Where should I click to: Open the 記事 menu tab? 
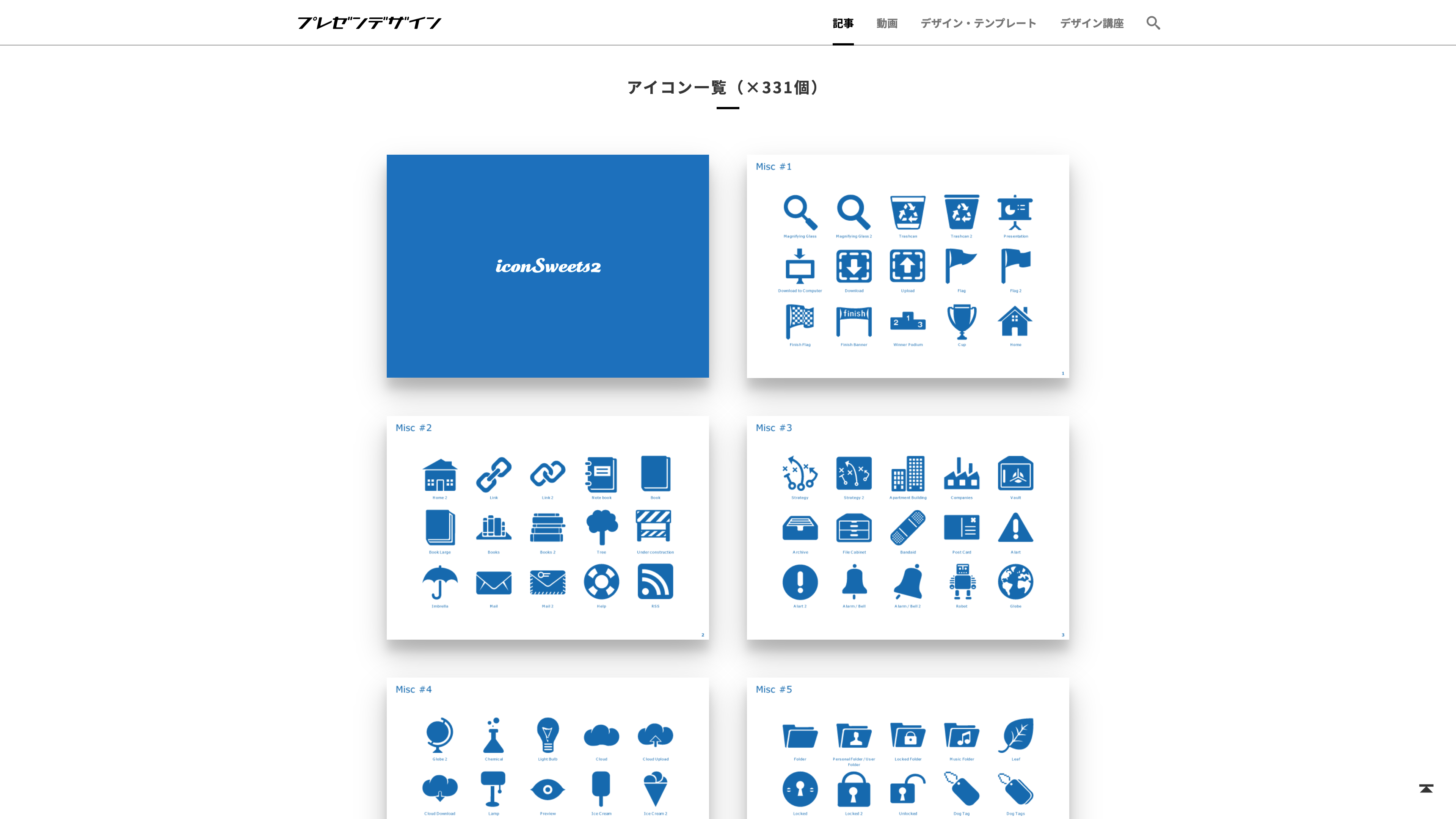point(843,23)
